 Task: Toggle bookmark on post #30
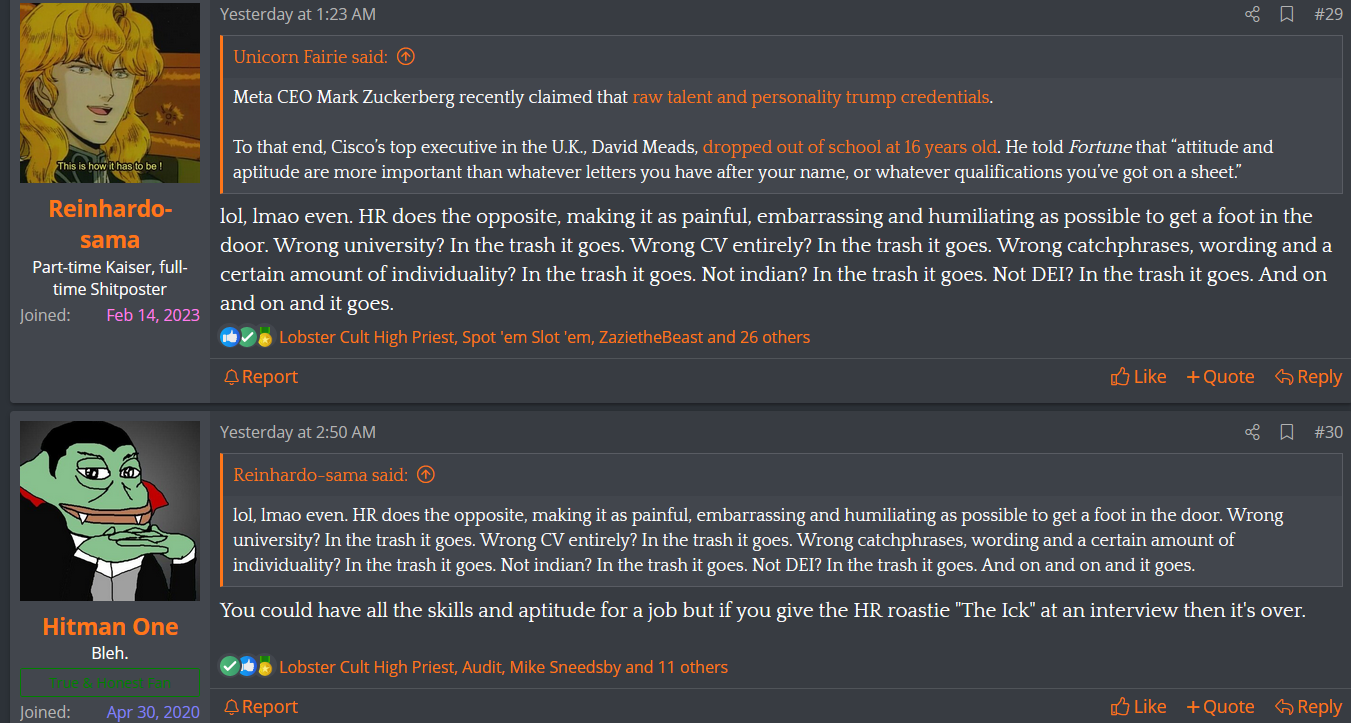(x=1287, y=432)
